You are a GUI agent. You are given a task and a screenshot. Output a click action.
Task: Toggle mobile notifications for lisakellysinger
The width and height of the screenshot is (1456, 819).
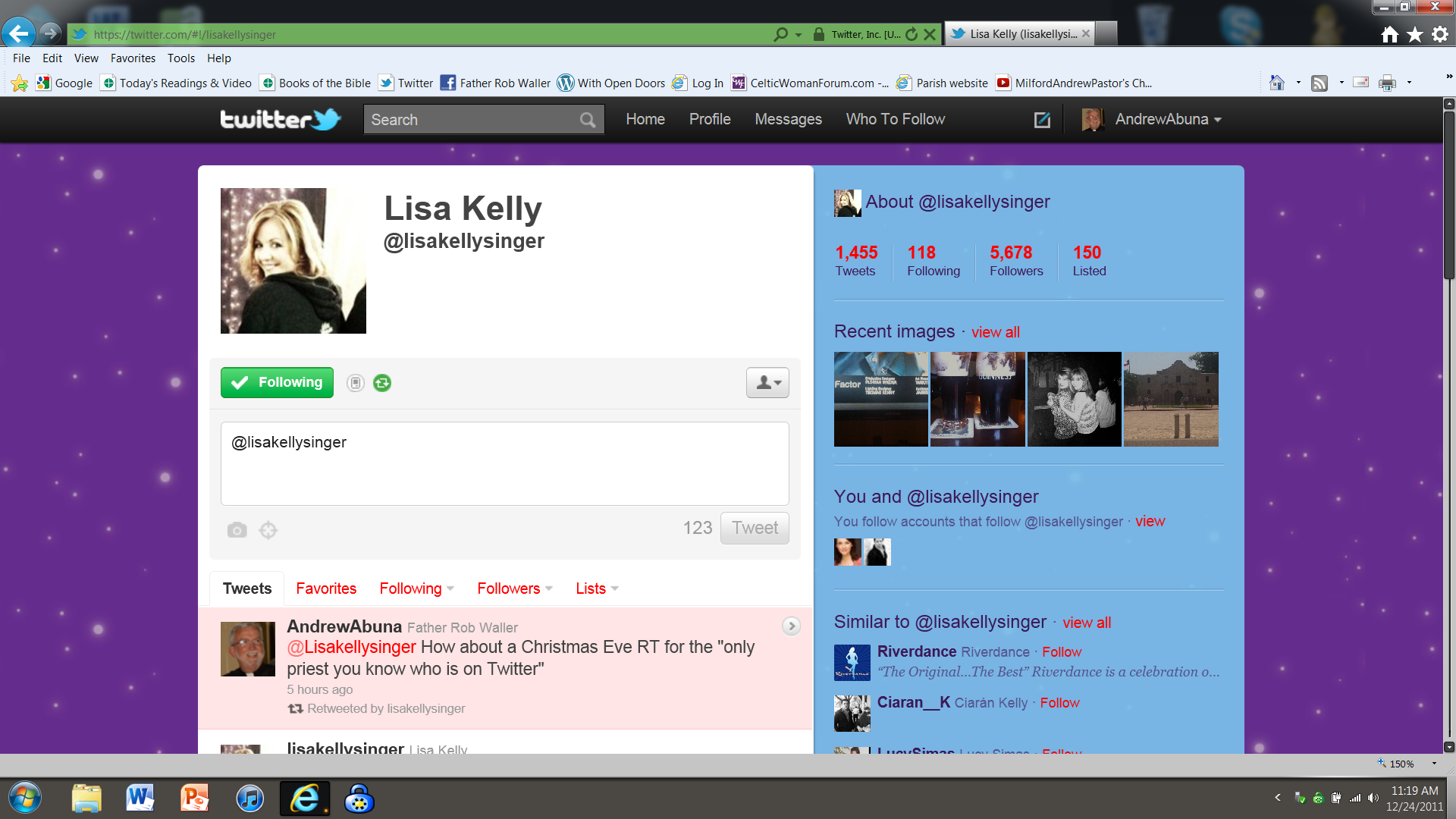tap(355, 383)
